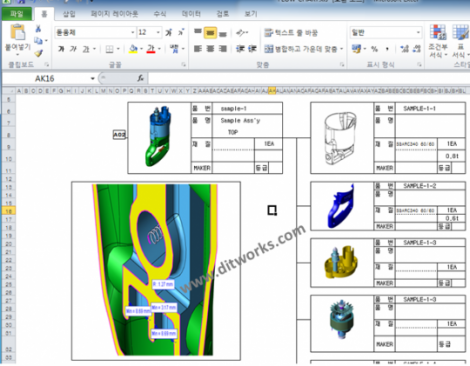Toggle italic text formatting
The width and height of the screenshot is (470, 366).
(x=73, y=49)
